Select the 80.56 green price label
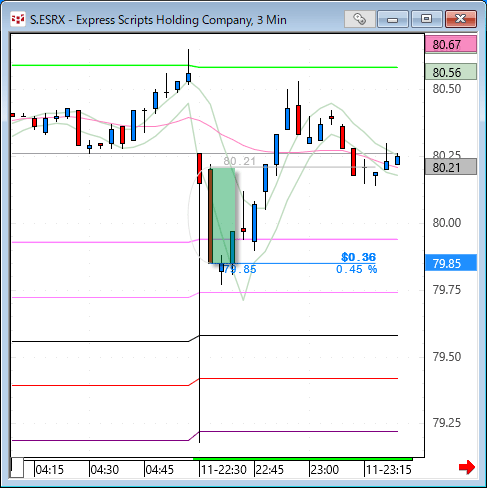This screenshot has height=488, width=487. click(x=451, y=72)
